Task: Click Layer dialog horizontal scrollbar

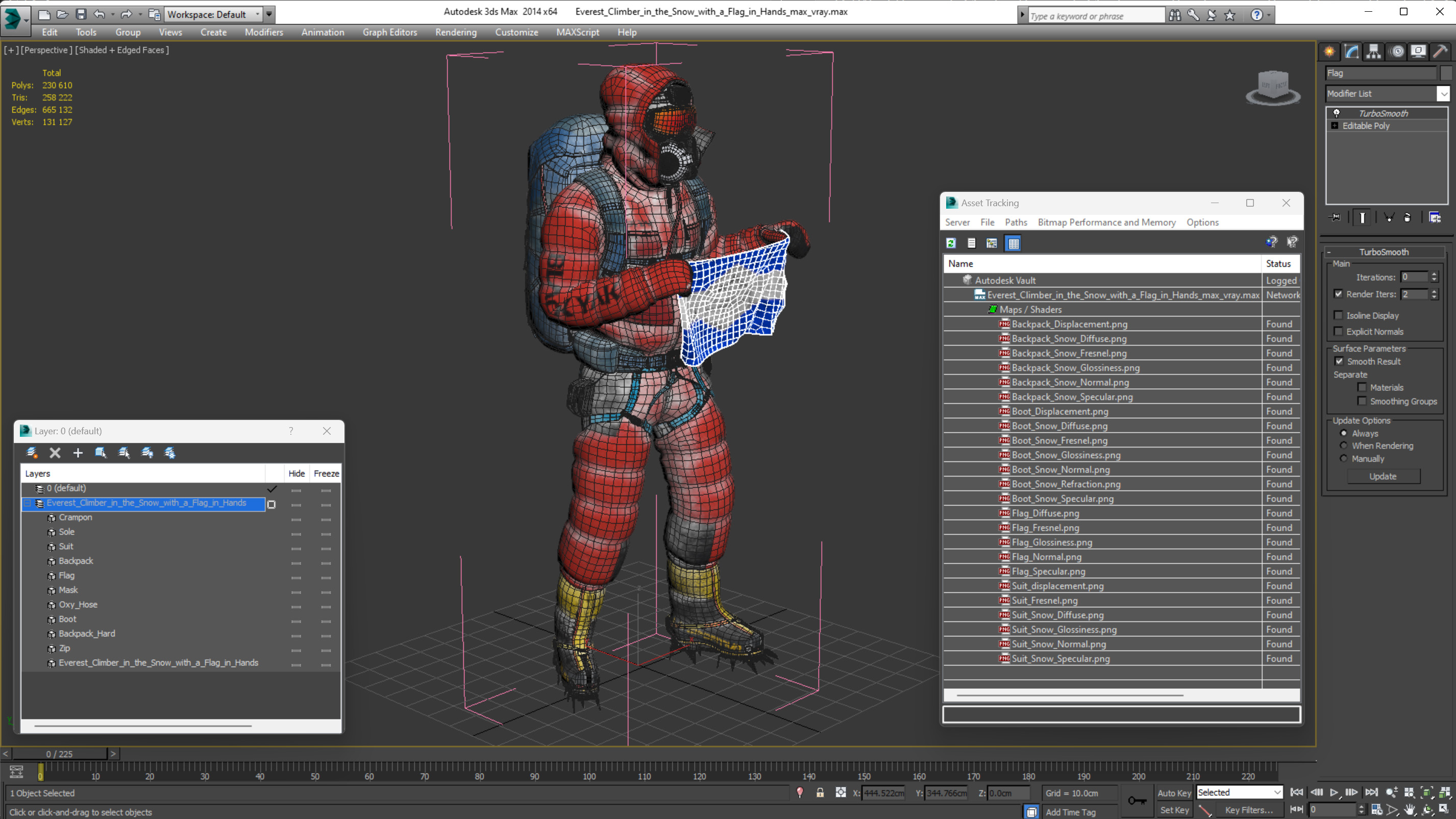Action: (142, 726)
